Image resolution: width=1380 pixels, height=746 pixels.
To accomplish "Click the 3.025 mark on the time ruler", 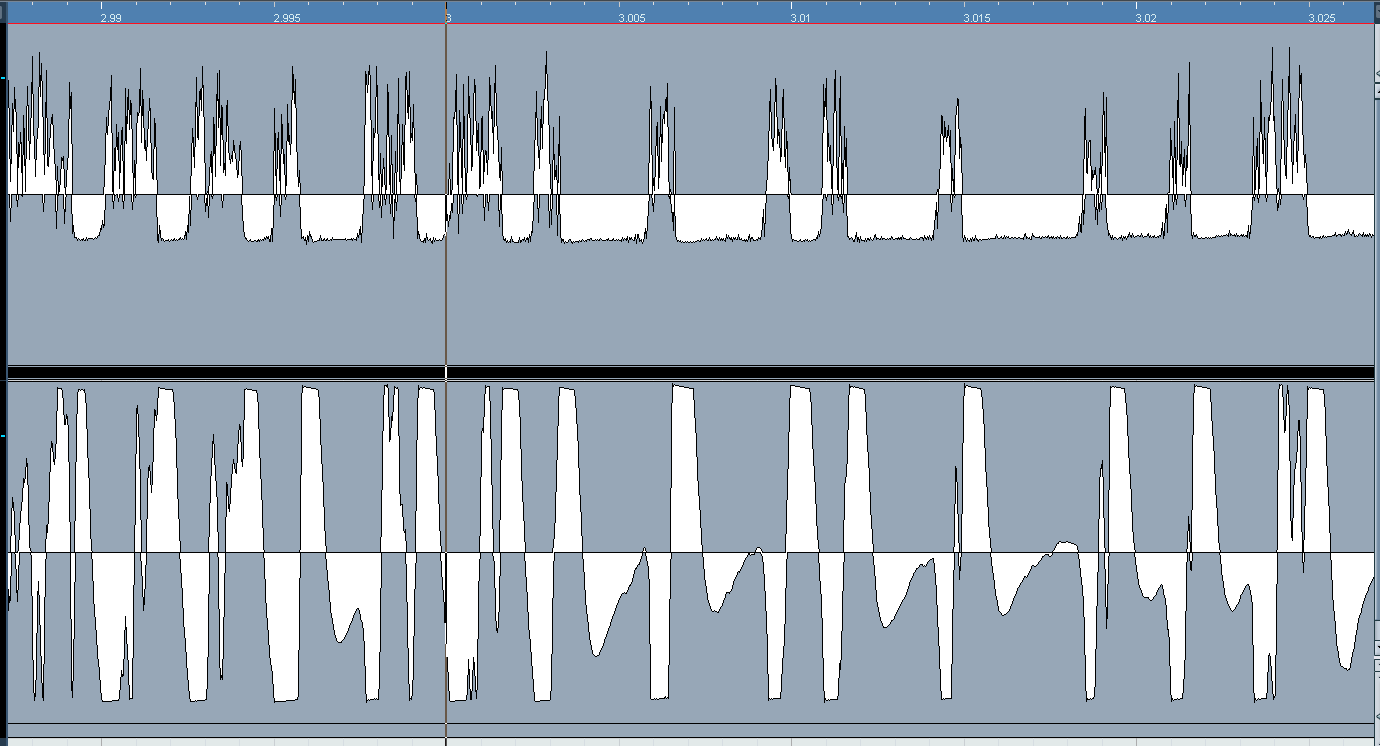I will click(x=1322, y=18).
